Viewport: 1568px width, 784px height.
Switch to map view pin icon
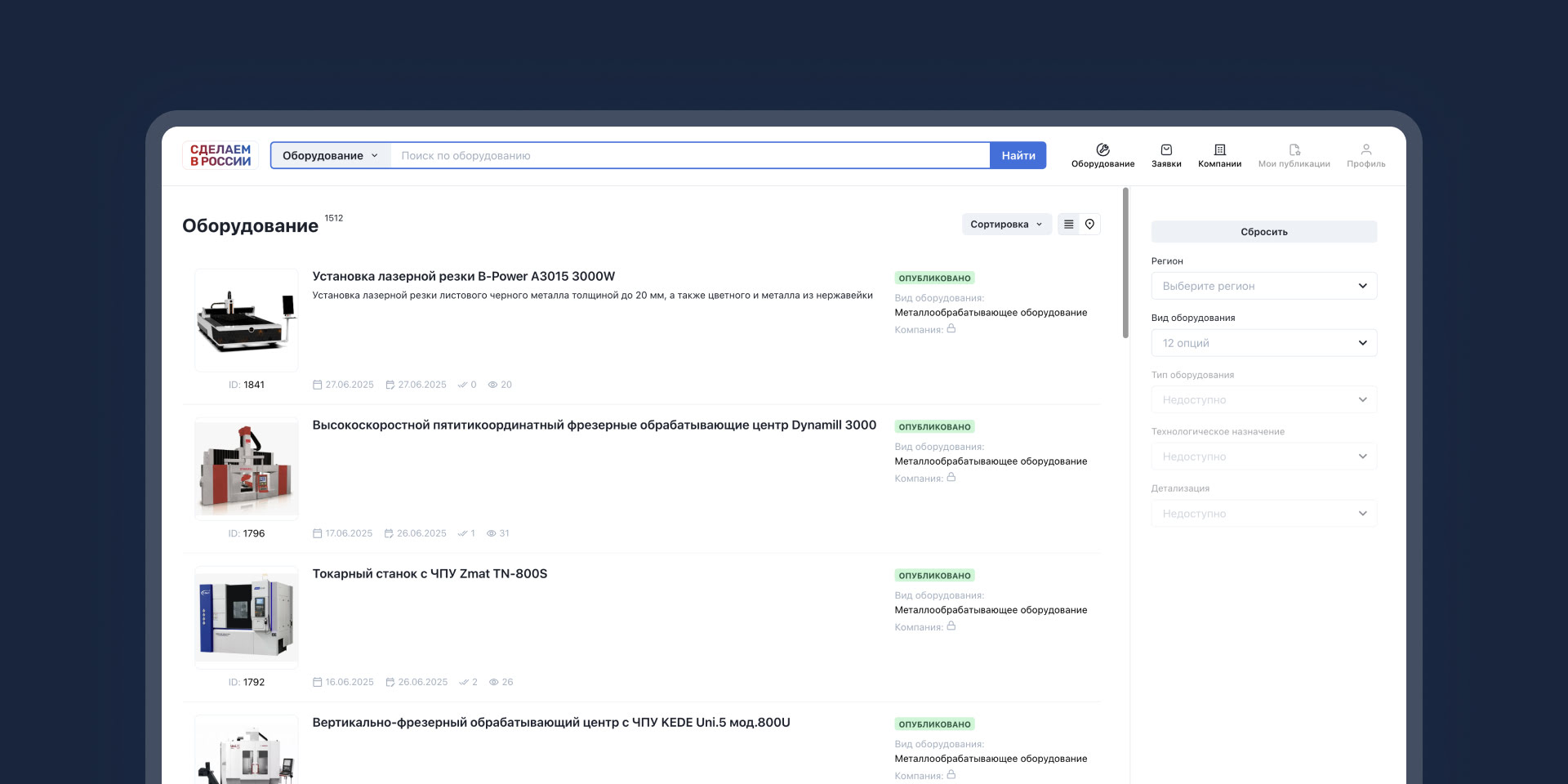click(x=1089, y=225)
